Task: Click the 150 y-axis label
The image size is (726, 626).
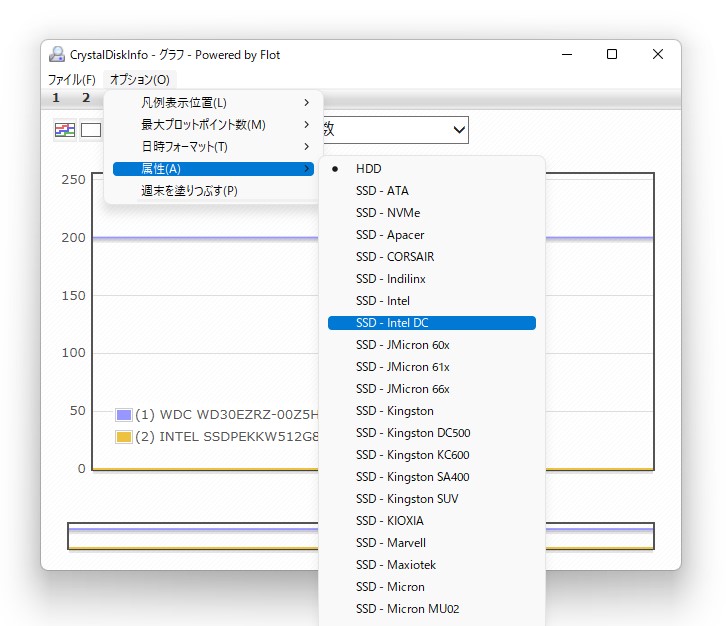Action: [73, 295]
